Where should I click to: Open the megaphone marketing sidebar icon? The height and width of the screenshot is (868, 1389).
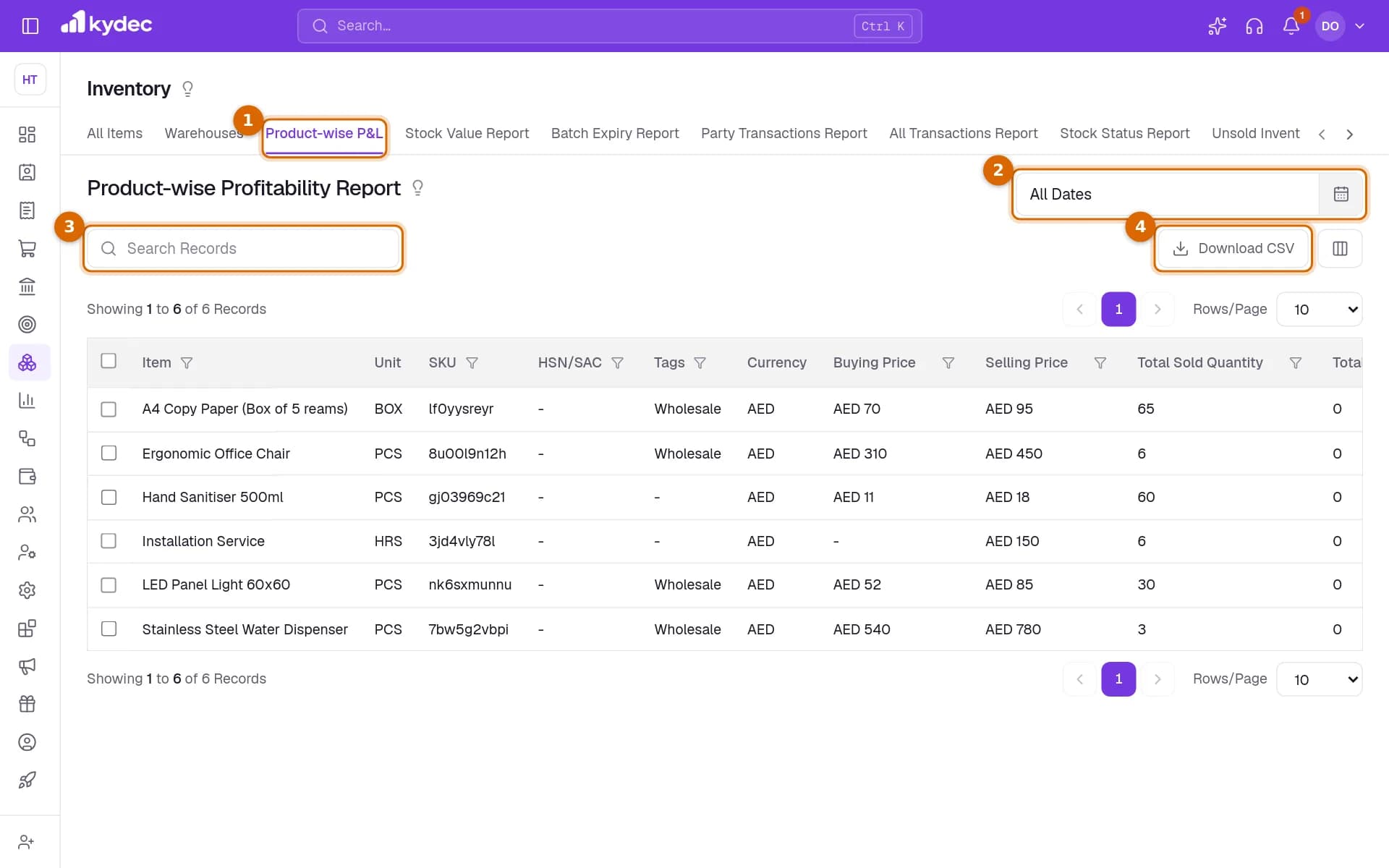pyautogui.click(x=27, y=666)
